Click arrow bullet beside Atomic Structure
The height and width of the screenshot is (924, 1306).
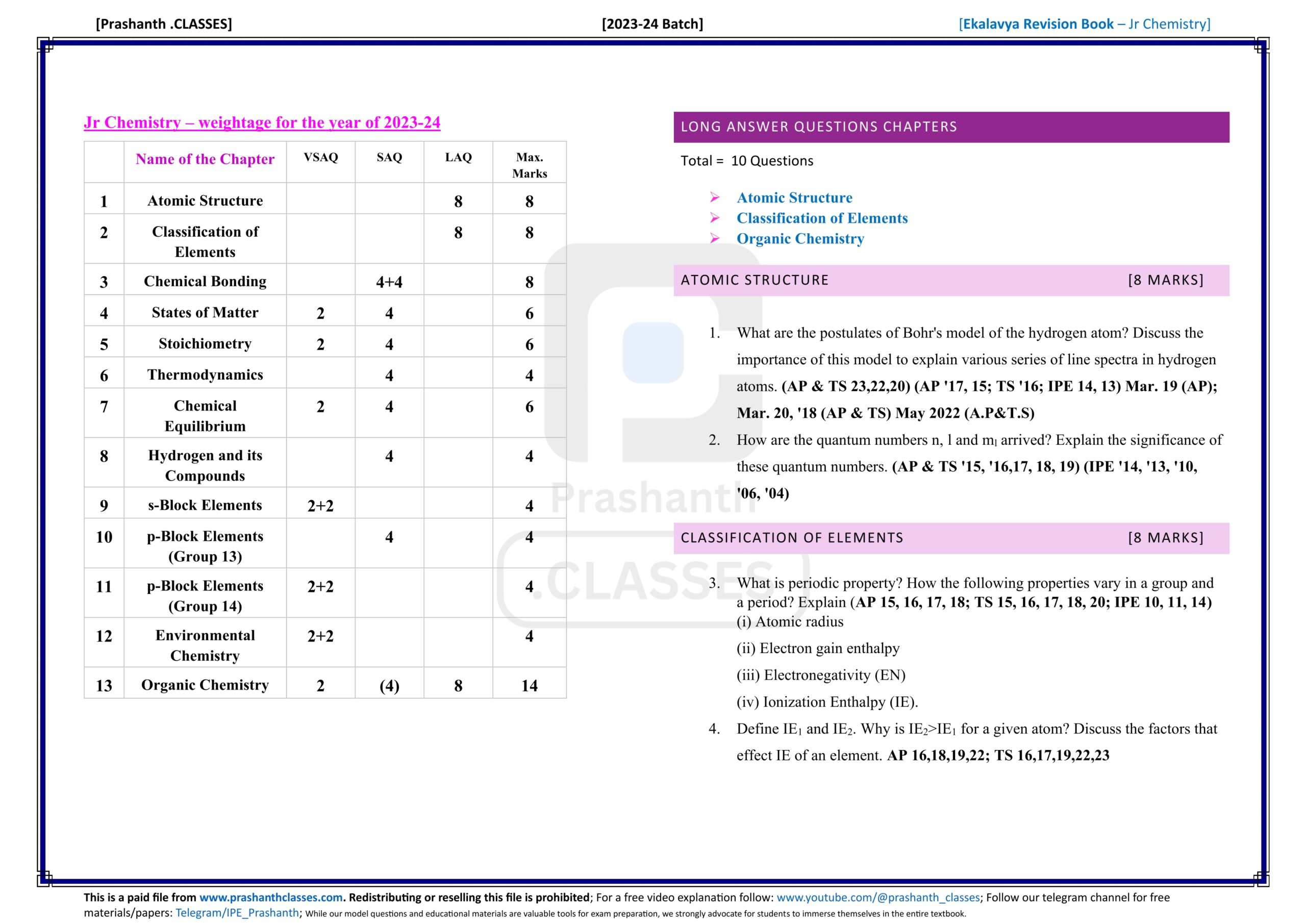[714, 197]
